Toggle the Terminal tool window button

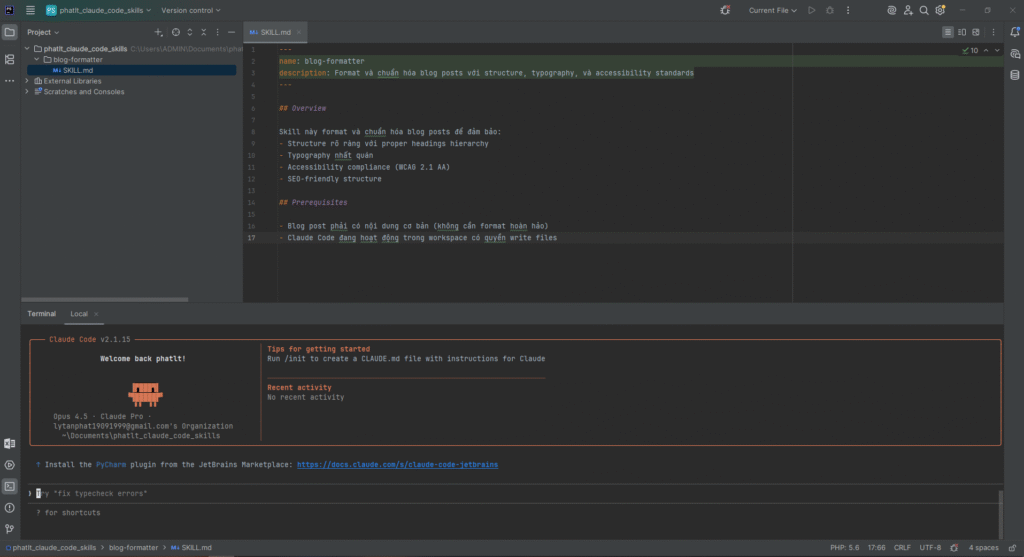pos(9,486)
